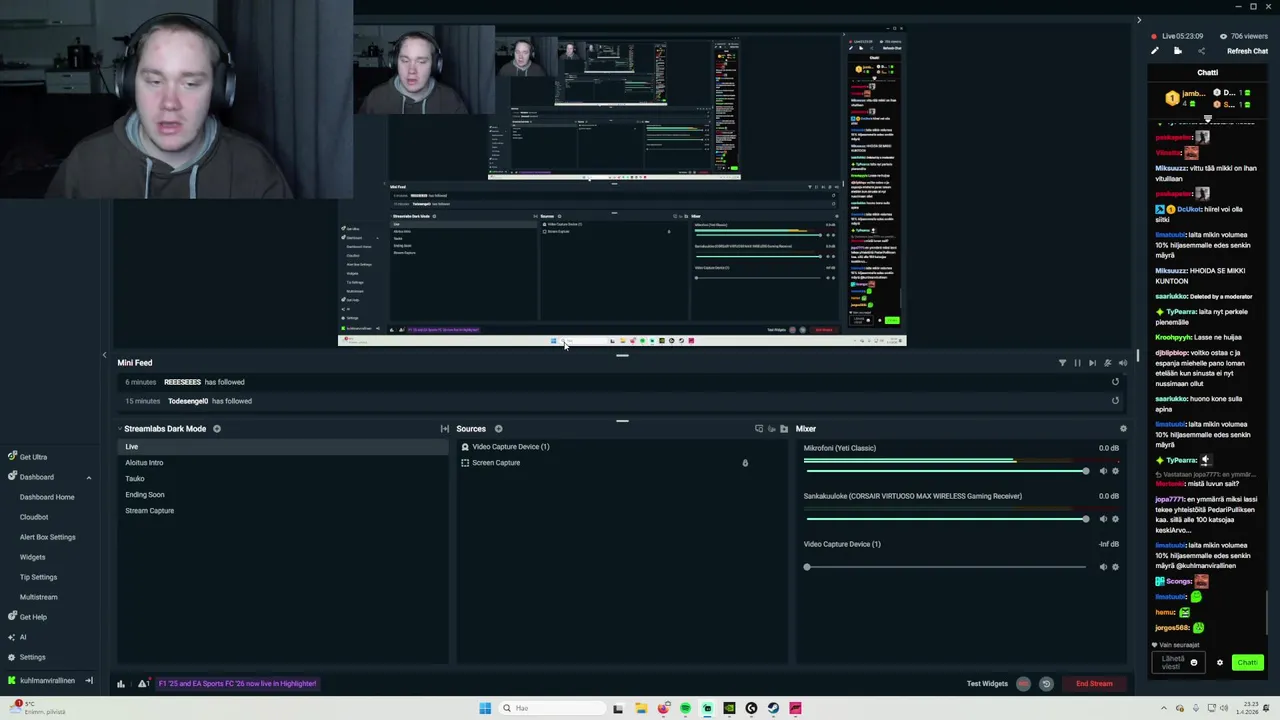The width and height of the screenshot is (1280, 720).
Task: Repeat the REEESEEES follow alert
Action: coord(1115,382)
